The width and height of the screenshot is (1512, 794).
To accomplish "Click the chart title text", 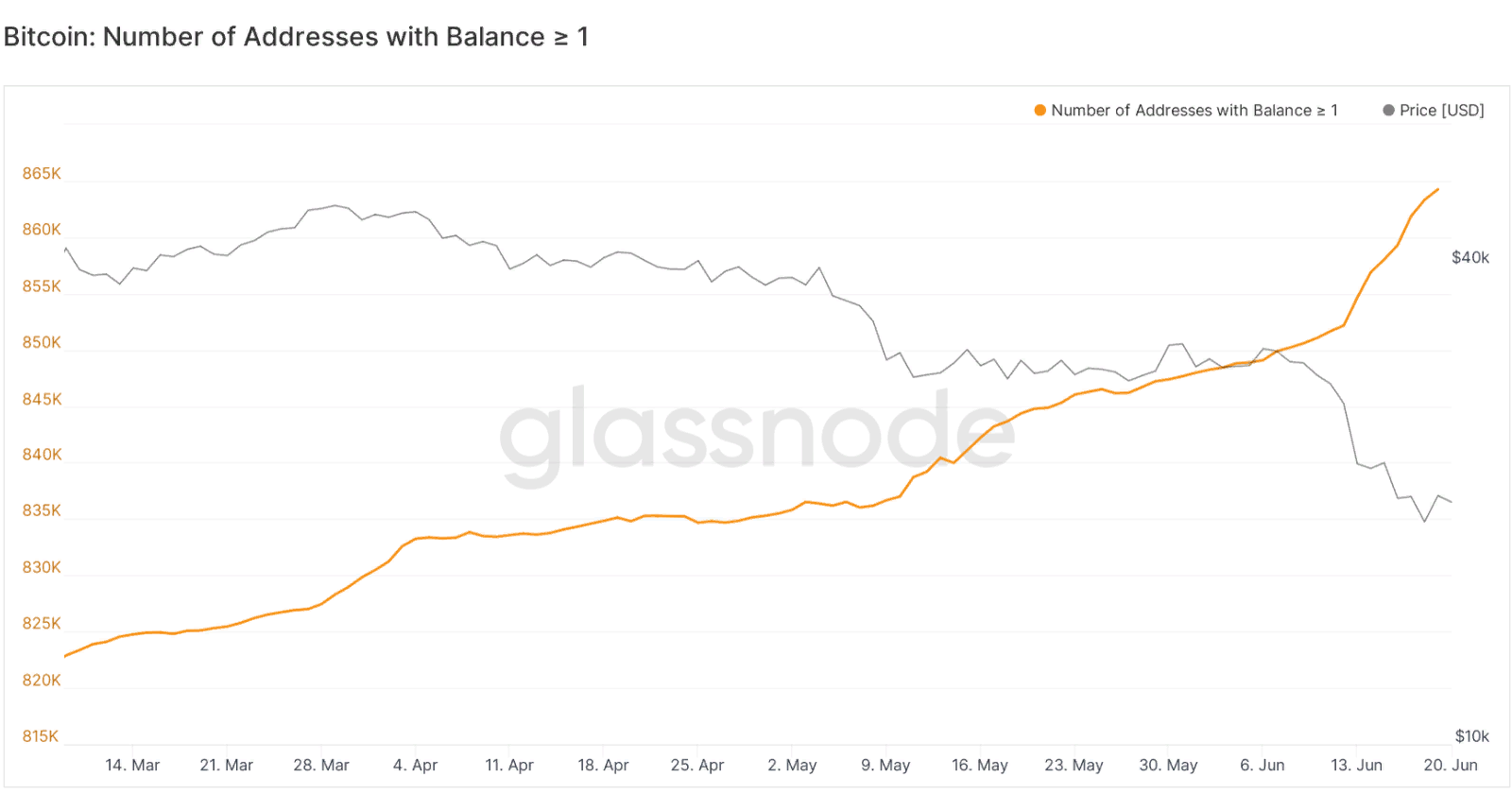I will 296,37.
